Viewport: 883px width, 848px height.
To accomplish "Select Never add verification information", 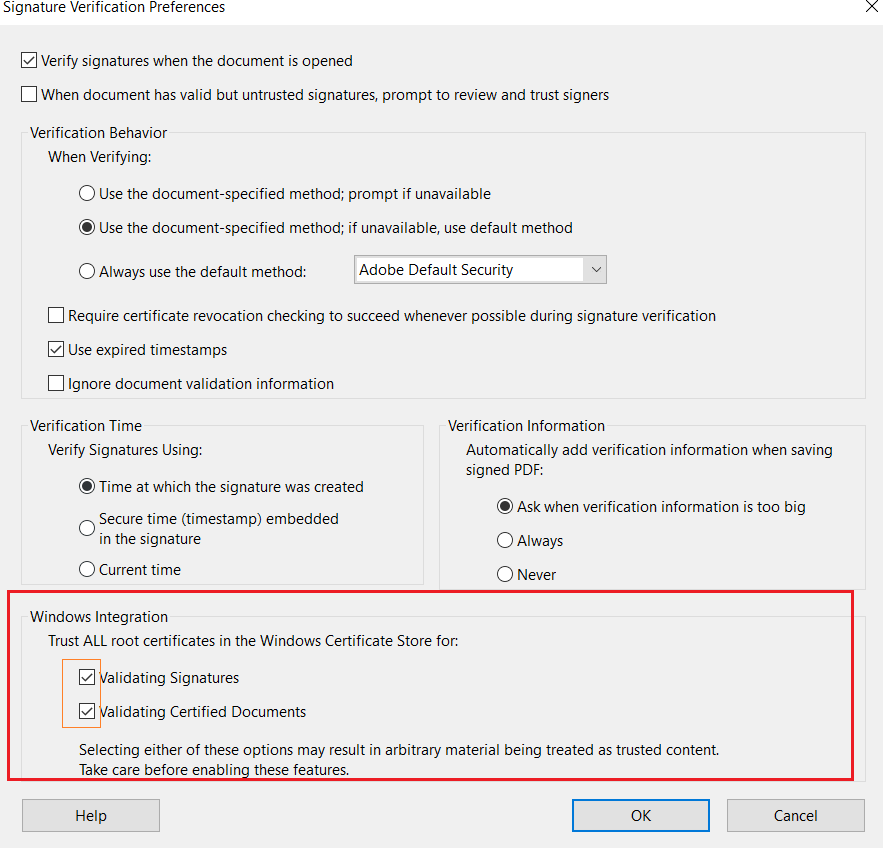I will coord(505,575).
